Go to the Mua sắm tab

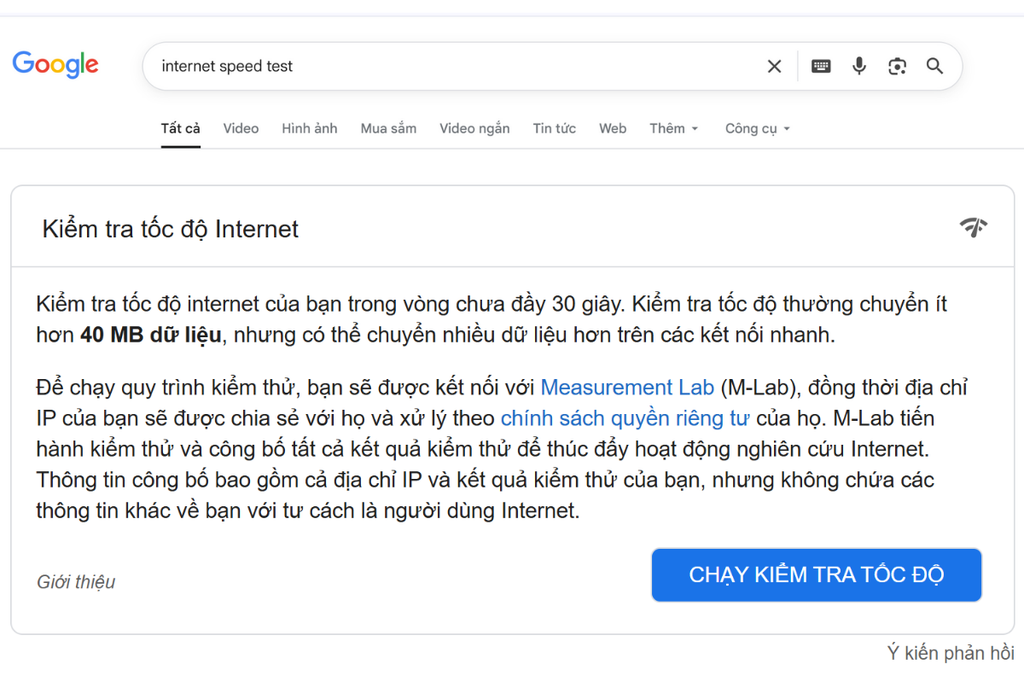pyautogui.click(x=389, y=128)
